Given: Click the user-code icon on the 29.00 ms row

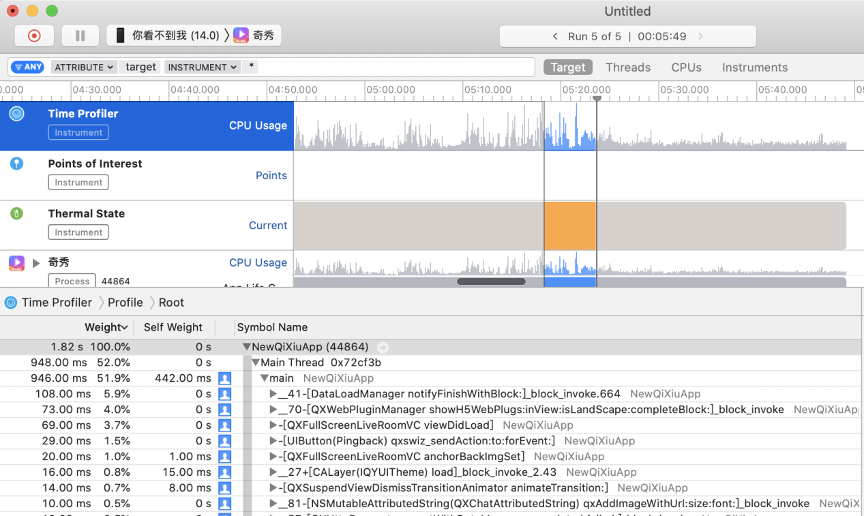Looking at the screenshot, I should tap(224, 441).
